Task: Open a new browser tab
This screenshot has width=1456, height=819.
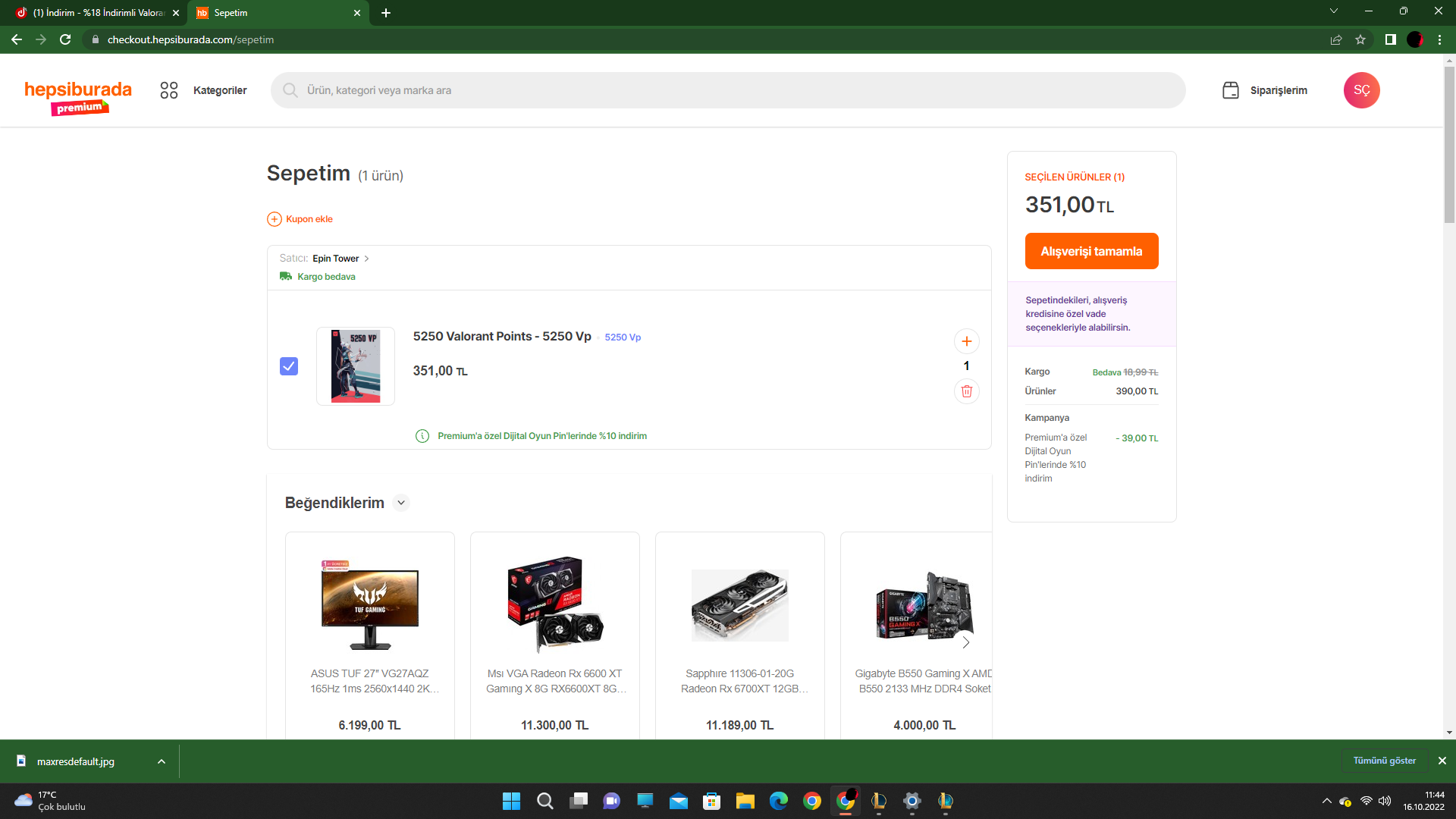Action: coord(386,13)
